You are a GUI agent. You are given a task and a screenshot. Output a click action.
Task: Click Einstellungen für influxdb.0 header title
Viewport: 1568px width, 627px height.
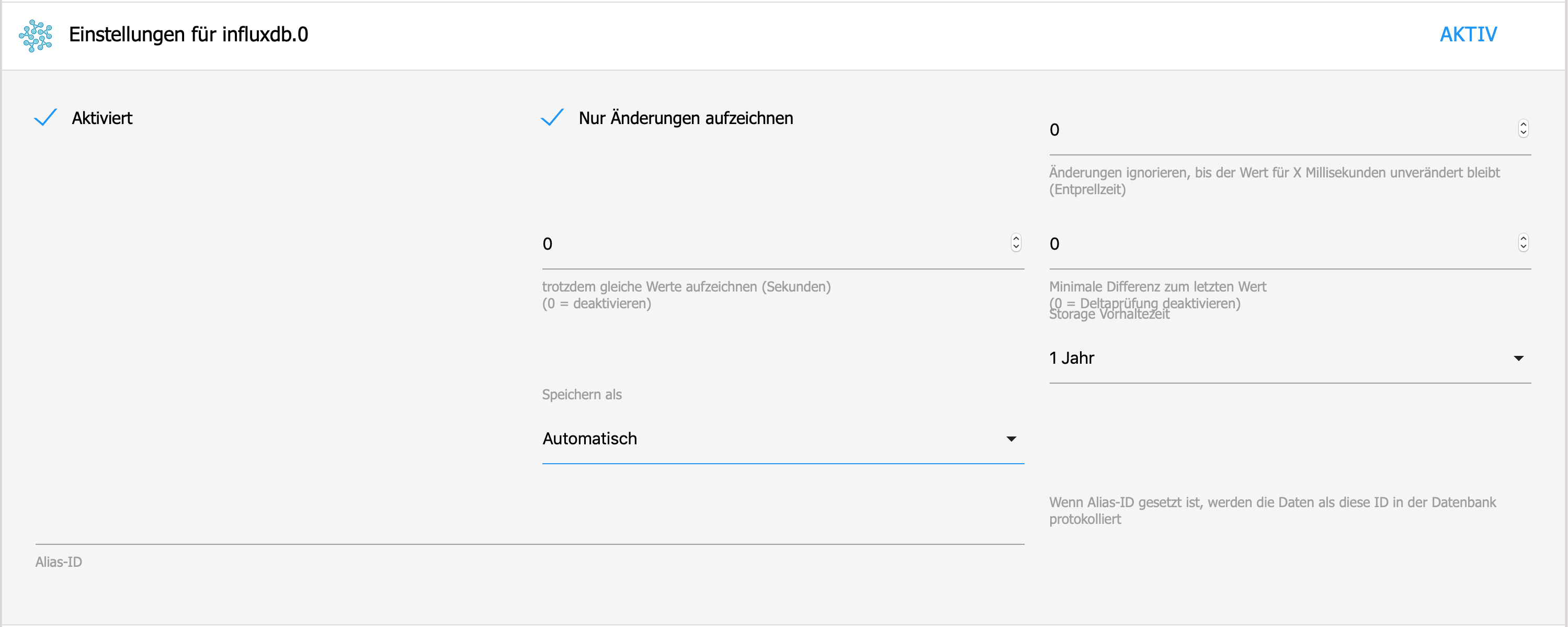click(x=188, y=34)
